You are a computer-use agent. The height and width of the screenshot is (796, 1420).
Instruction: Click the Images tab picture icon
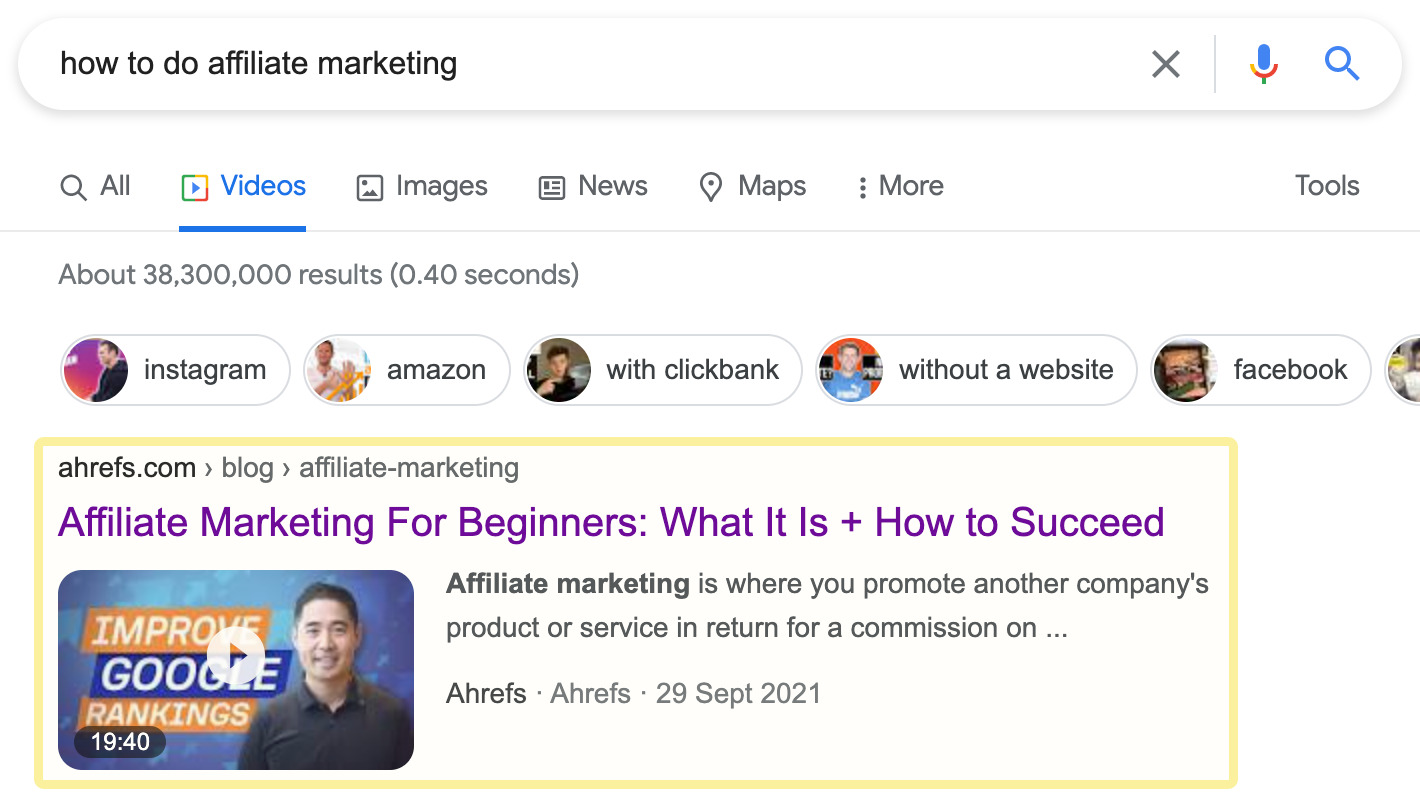(368, 186)
